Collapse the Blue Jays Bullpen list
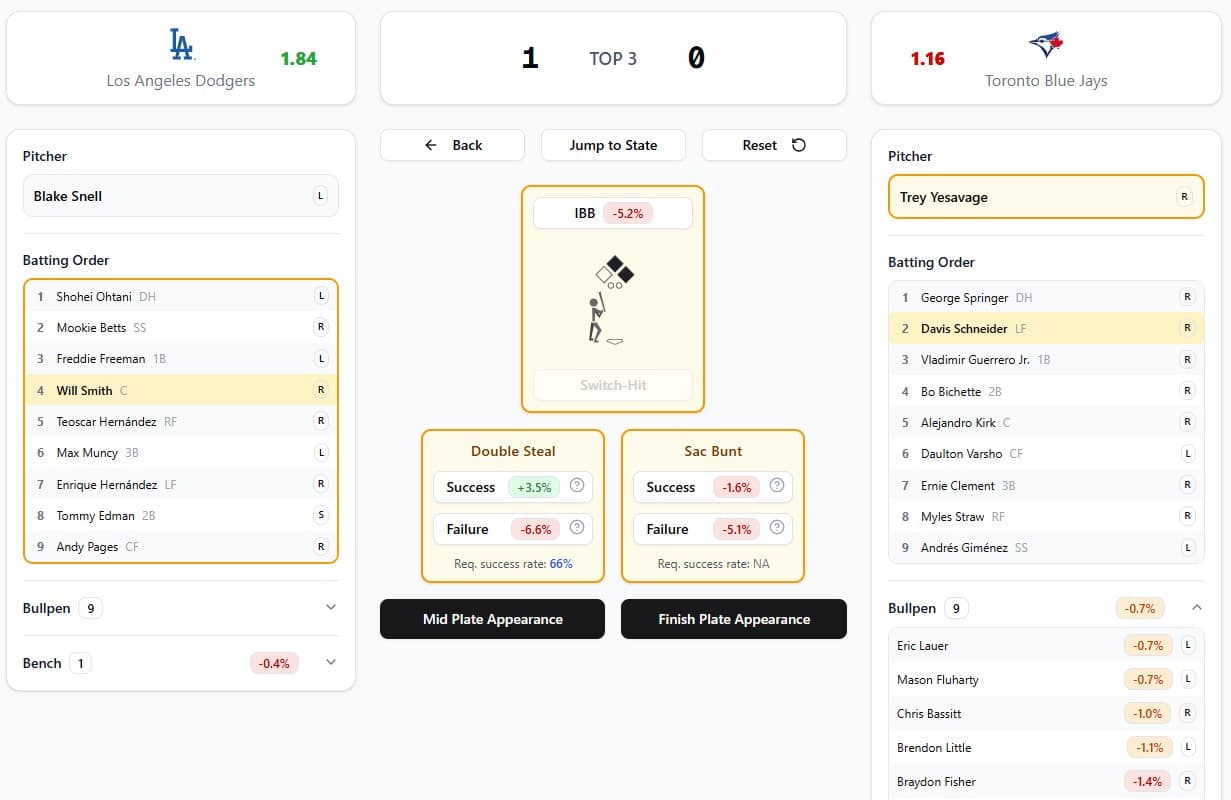Image resolution: width=1231 pixels, height=800 pixels. click(x=1196, y=607)
